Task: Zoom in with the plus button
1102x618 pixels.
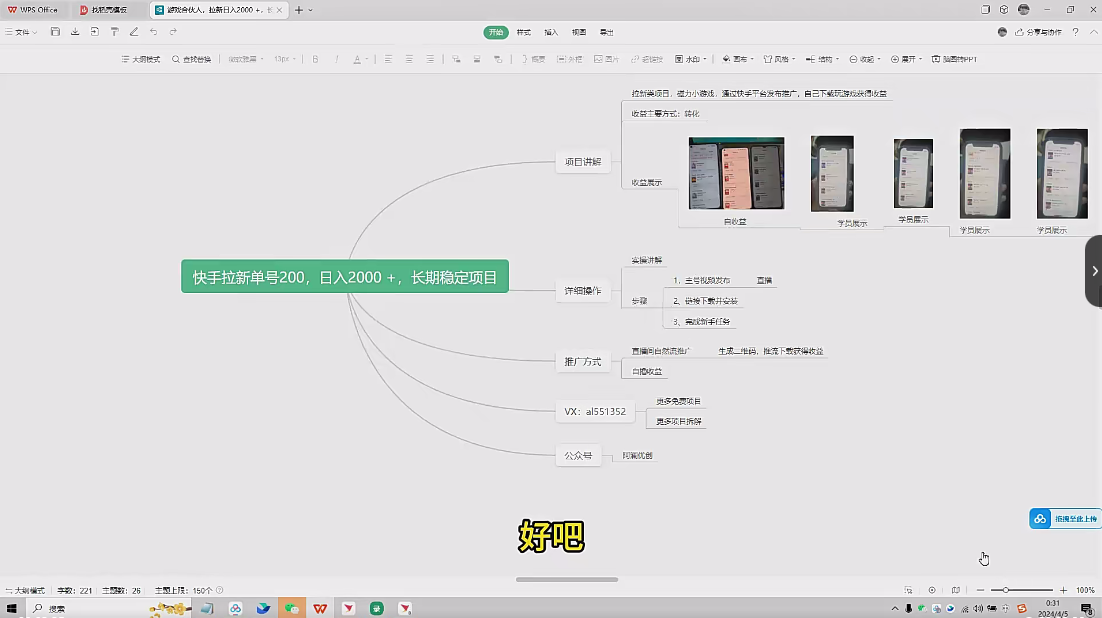Action: (1063, 591)
